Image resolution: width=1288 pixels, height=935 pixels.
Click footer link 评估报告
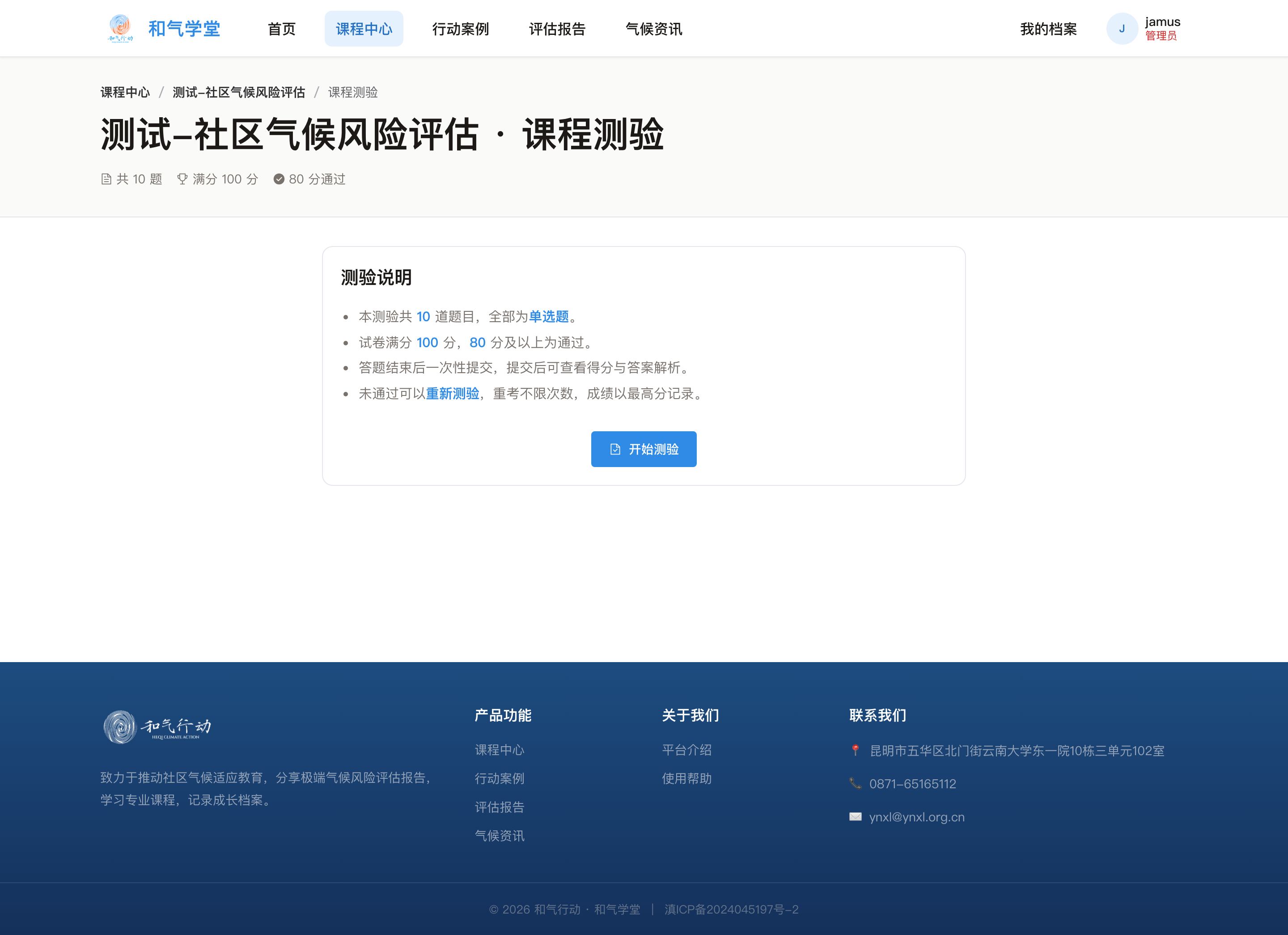coord(500,807)
